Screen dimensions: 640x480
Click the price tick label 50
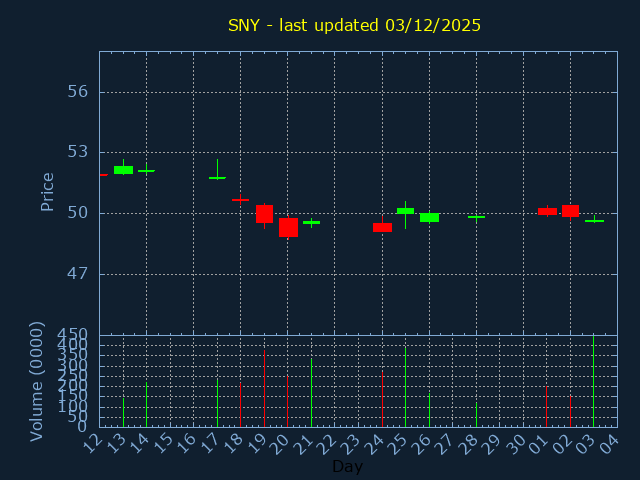78,213
